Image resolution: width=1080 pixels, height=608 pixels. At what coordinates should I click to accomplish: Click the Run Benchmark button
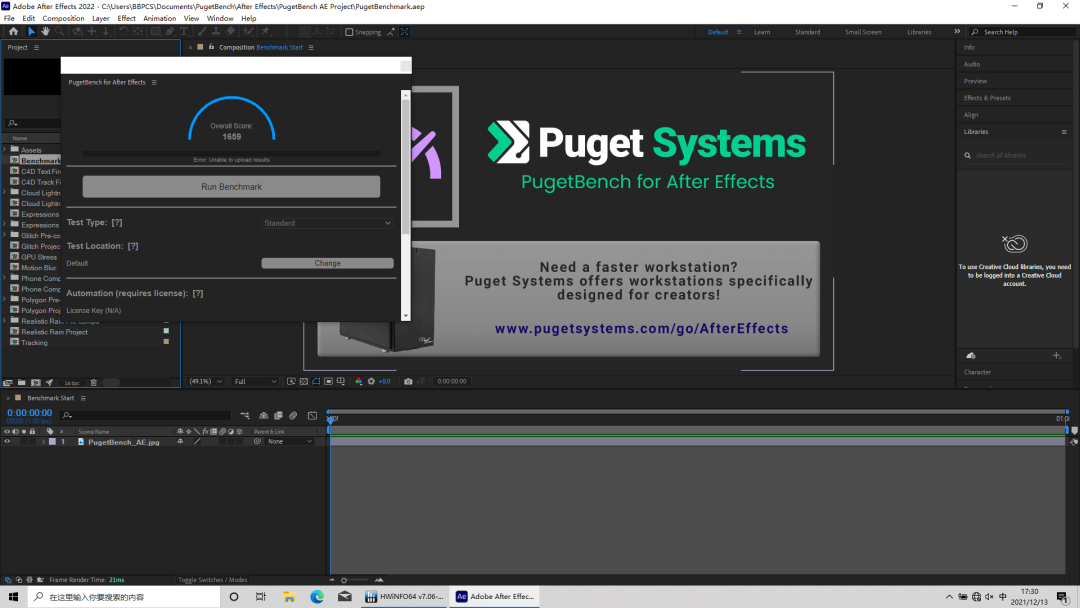pyautogui.click(x=231, y=187)
